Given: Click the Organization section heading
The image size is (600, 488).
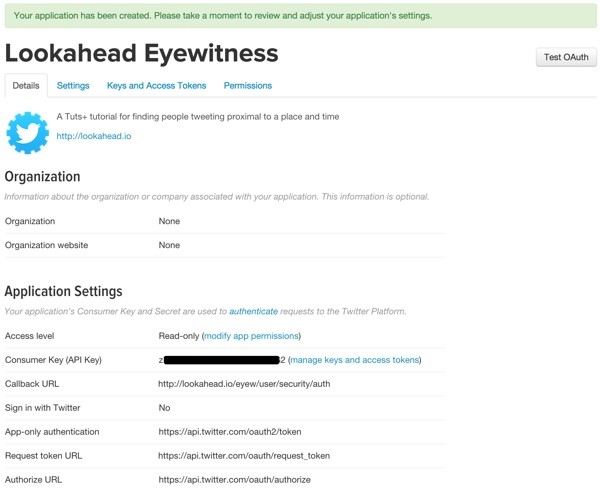Looking at the screenshot, I should coord(42,176).
